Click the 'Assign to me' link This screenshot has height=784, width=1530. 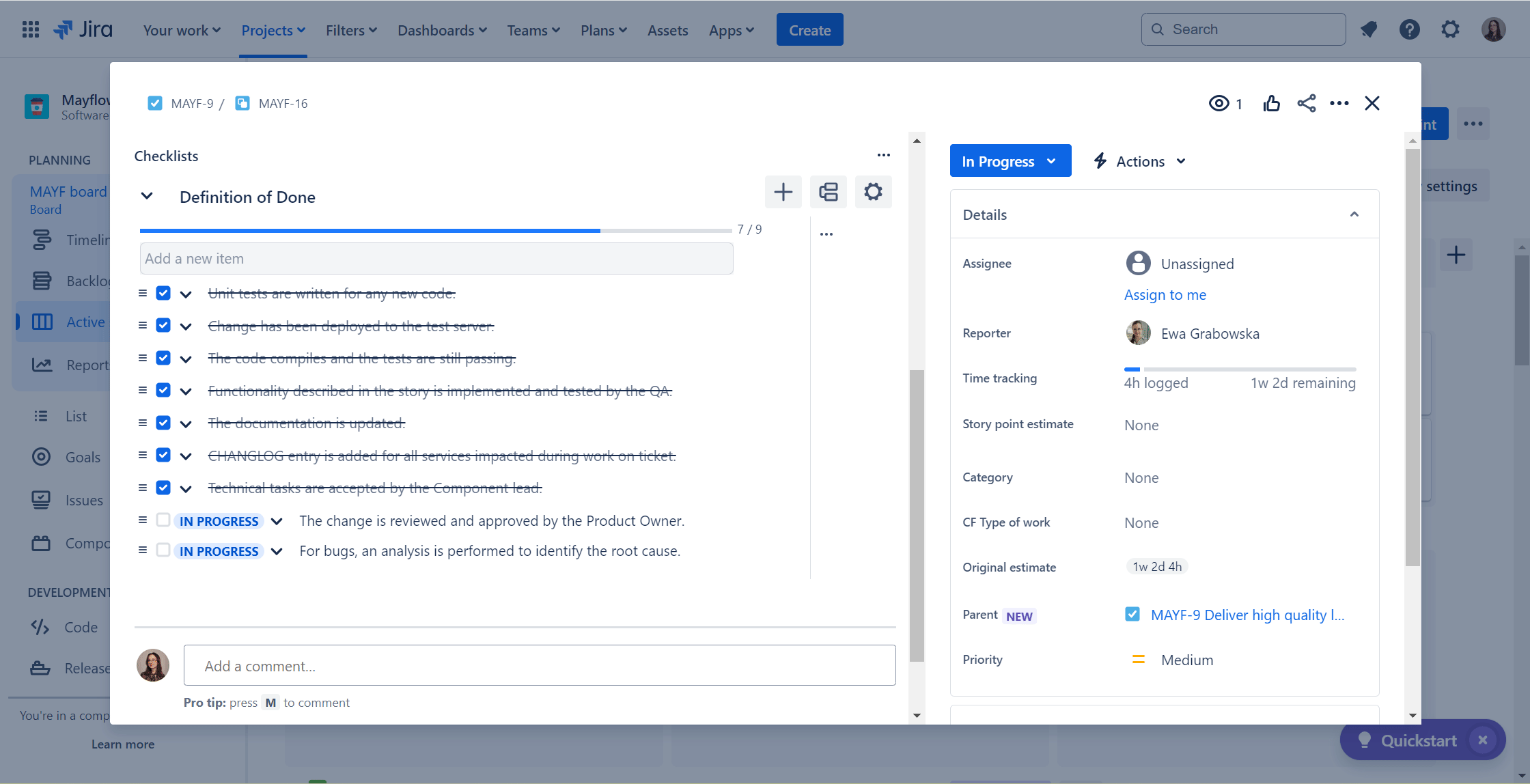coord(1165,295)
